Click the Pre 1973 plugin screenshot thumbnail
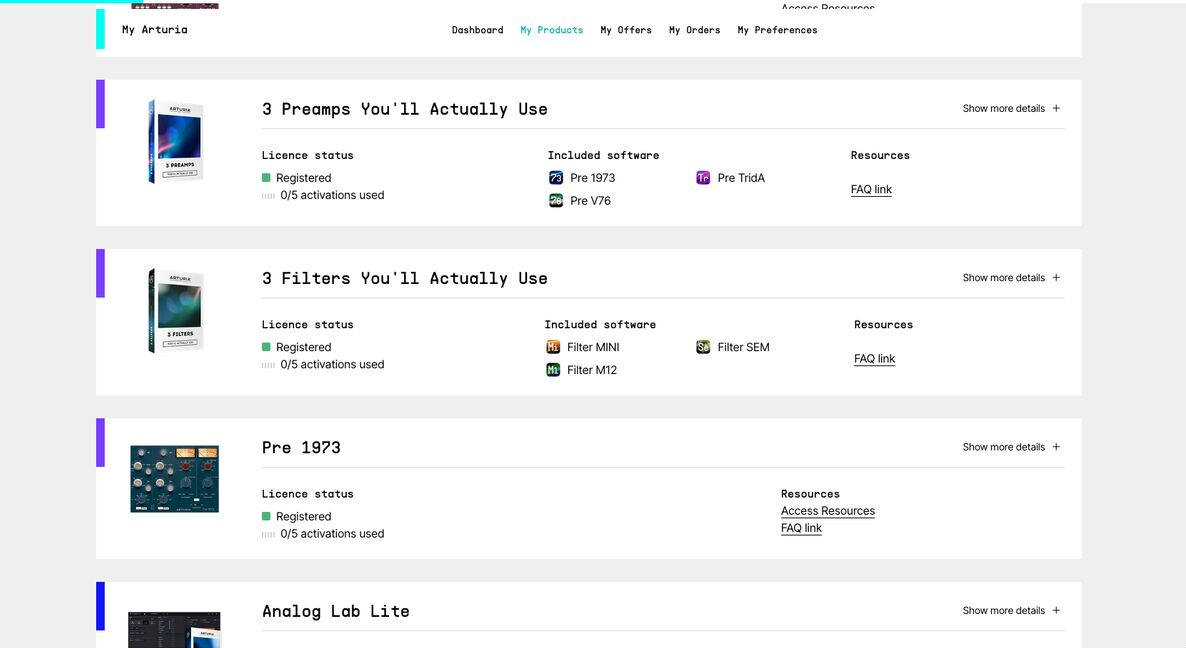Viewport: 1186px width, 648px height. coord(174,479)
